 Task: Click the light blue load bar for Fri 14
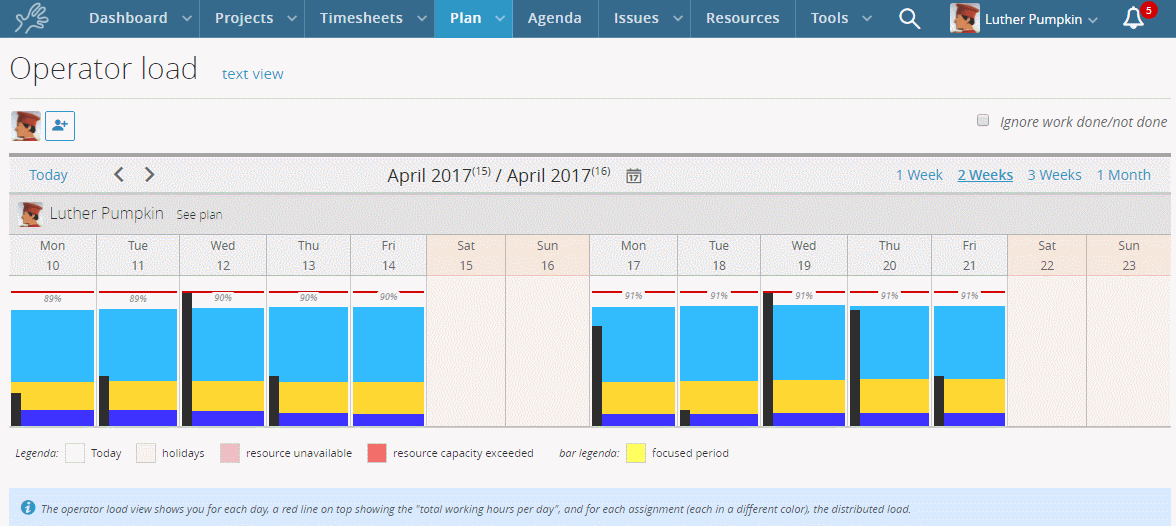388,344
